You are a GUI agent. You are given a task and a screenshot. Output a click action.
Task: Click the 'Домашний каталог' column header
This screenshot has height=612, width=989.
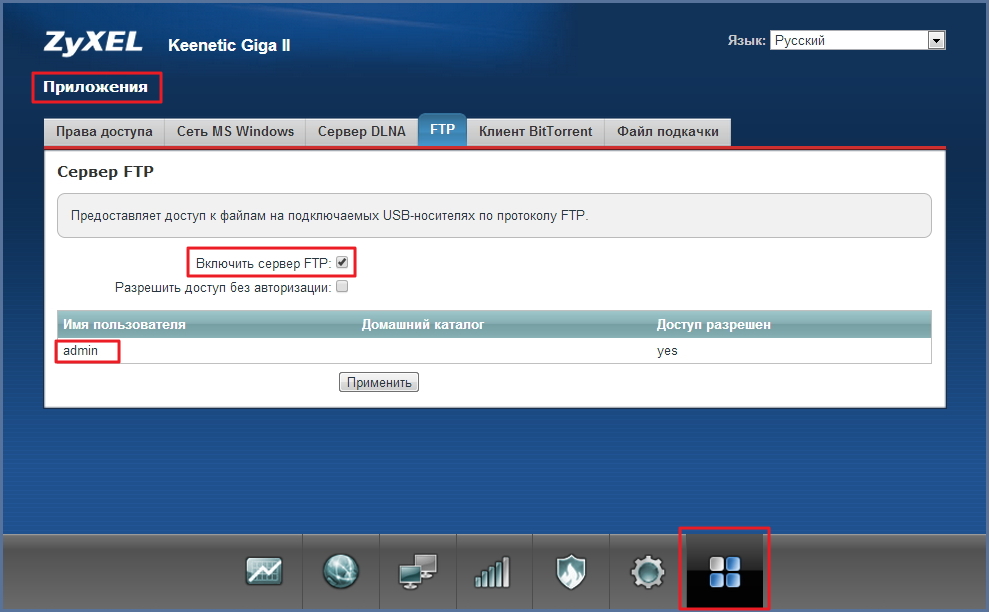coord(422,325)
